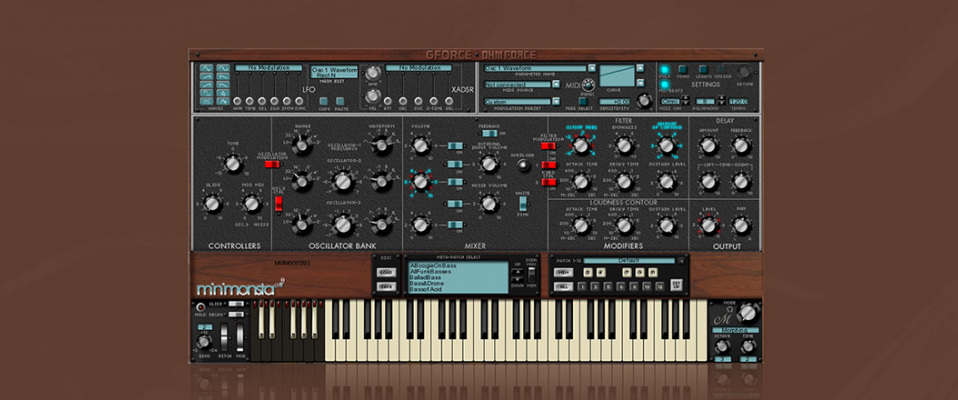Click the MIDI Free Select button
Image resolution: width=958 pixels, height=400 pixels.
click(583, 101)
